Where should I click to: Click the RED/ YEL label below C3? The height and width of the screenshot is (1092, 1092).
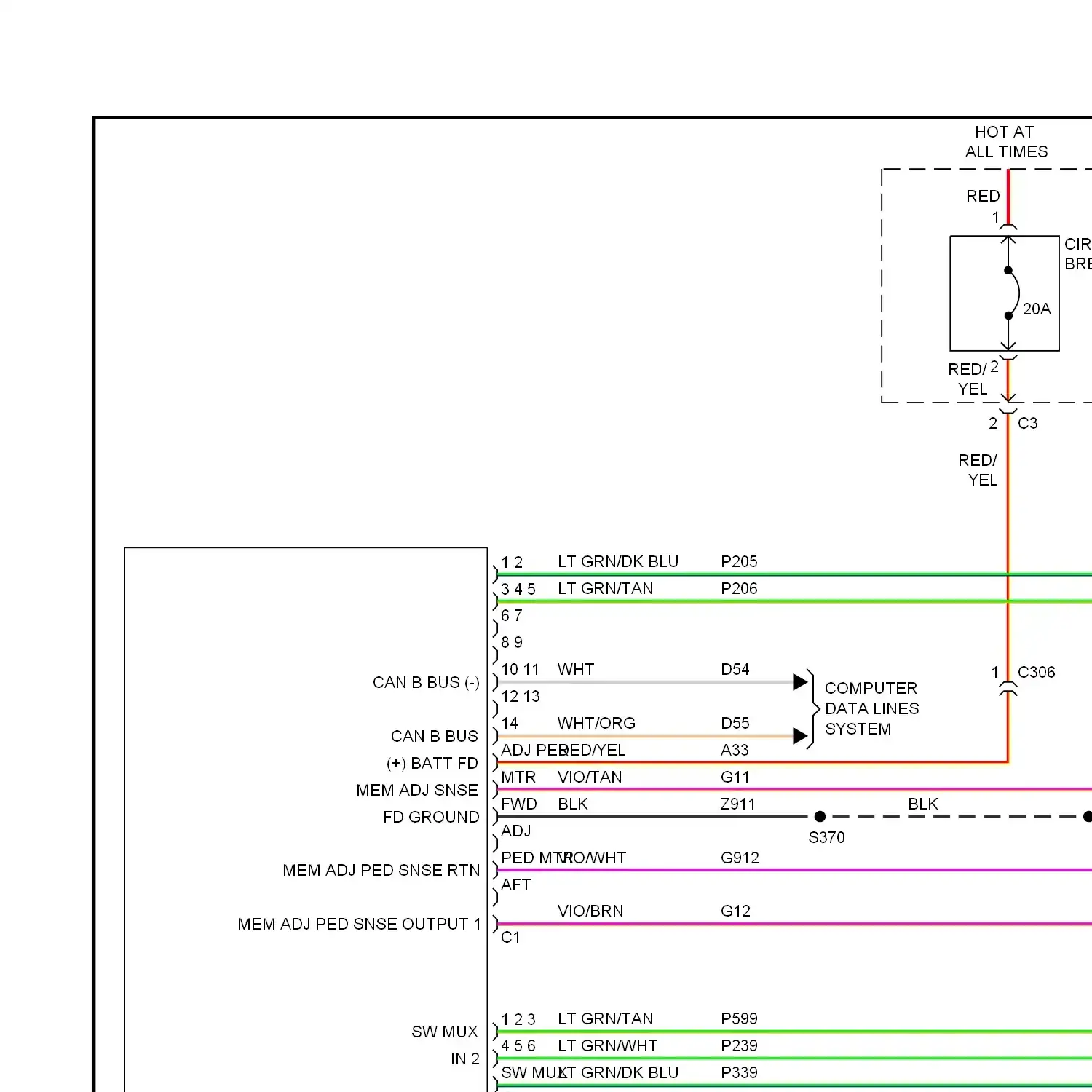[x=978, y=470]
